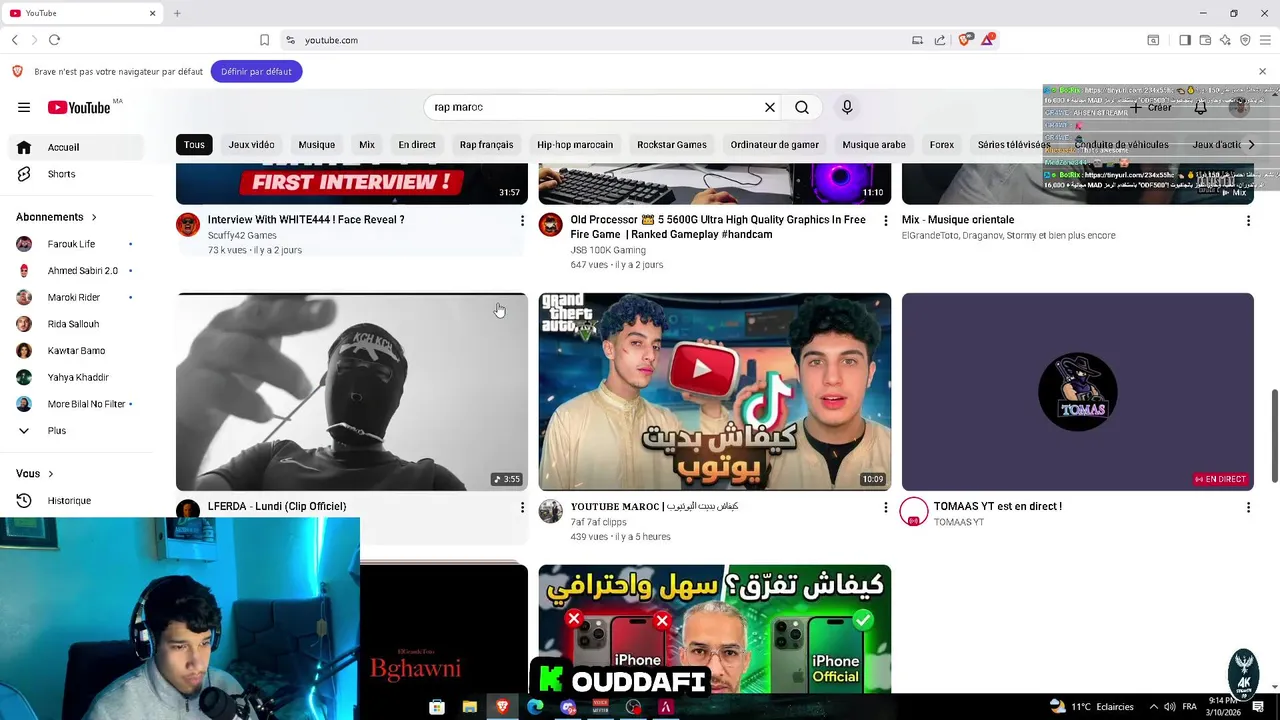The width and height of the screenshot is (1280, 720).
Task: Dismiss the Brave default browser banner
Action: click(1262, 72)
